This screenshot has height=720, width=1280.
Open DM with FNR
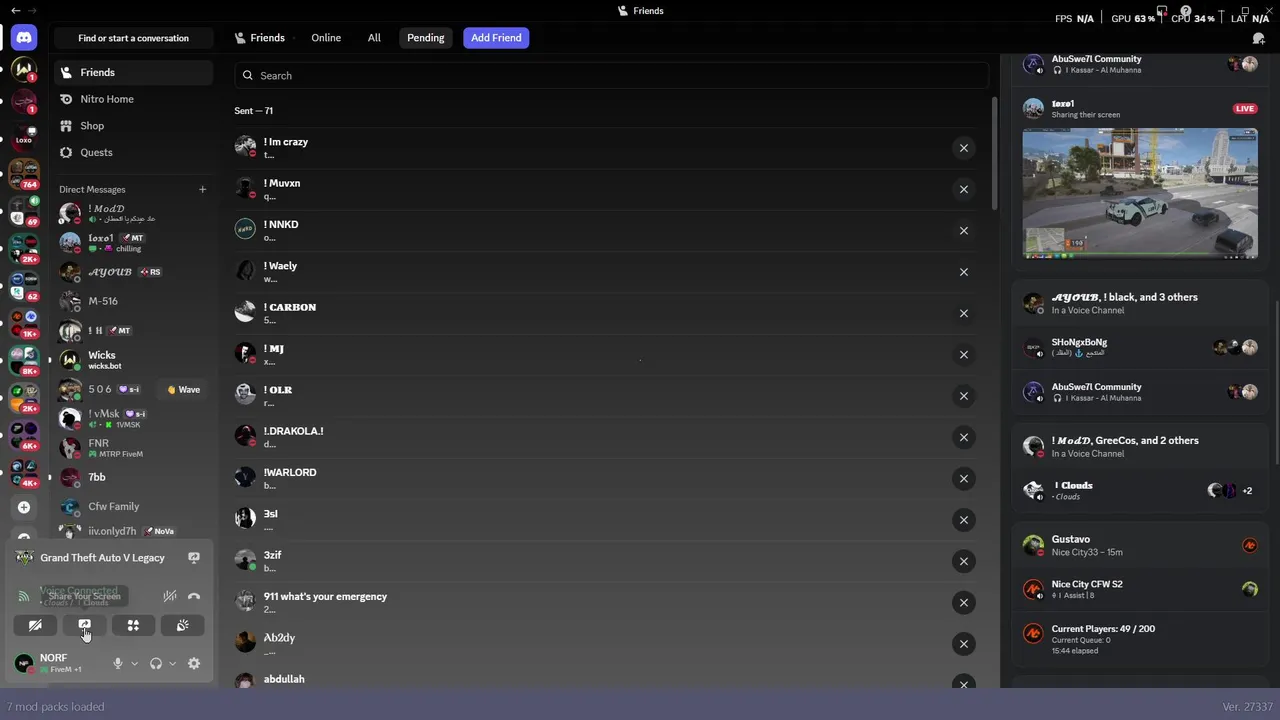click(133, 448)
